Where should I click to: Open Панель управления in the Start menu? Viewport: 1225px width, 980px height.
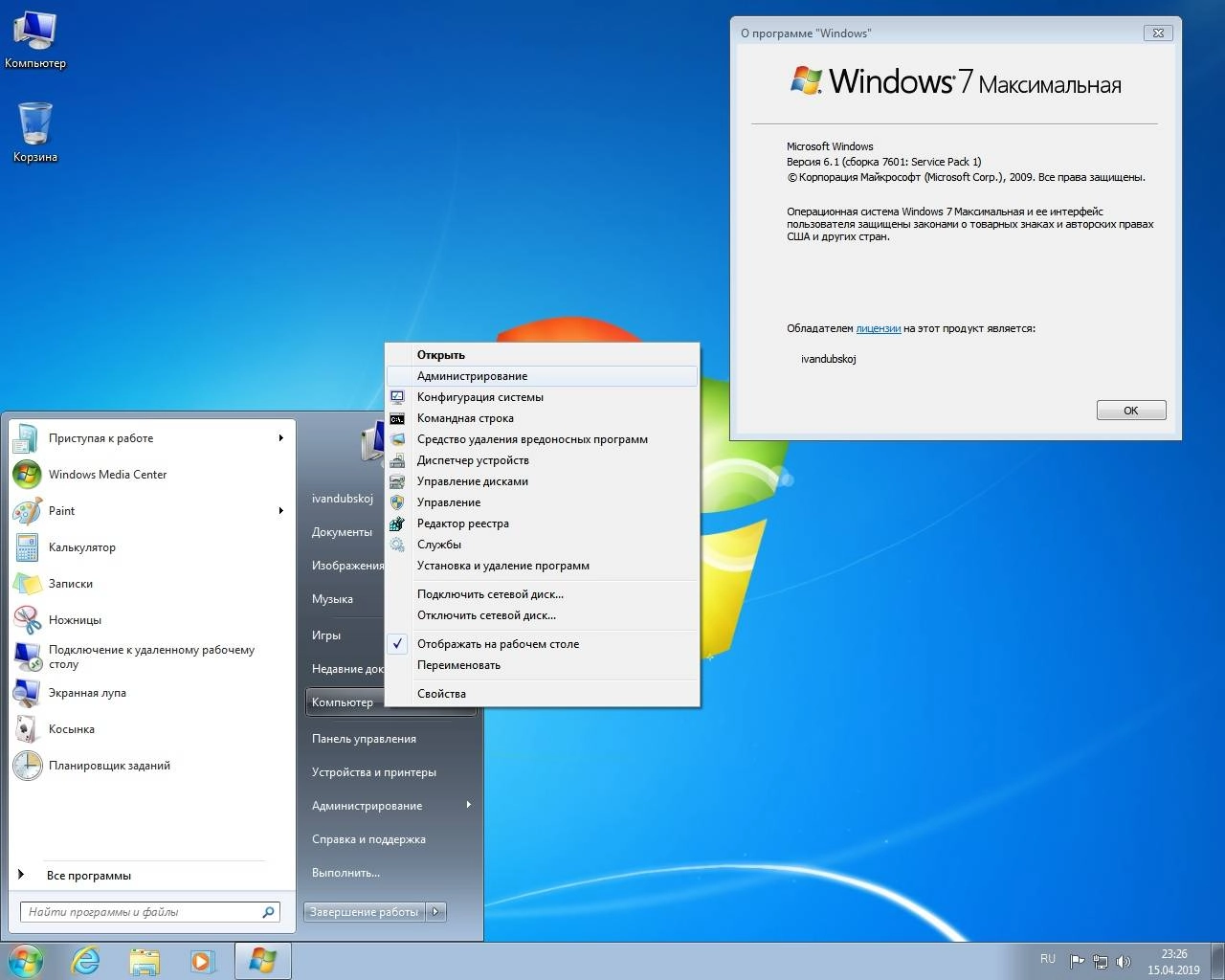click(x=364, y=739)
